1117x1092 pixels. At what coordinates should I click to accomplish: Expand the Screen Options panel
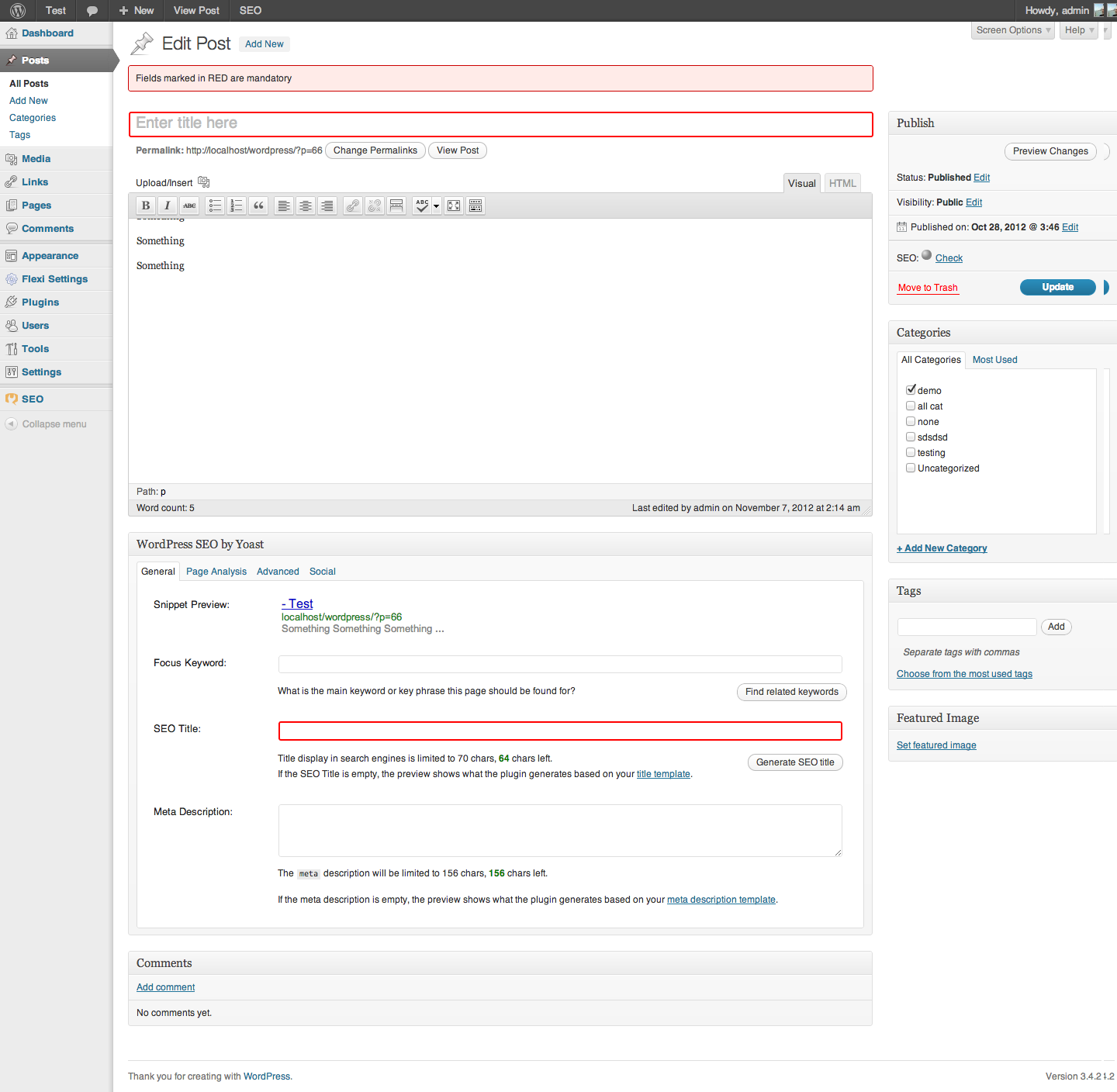(1013, 30)
